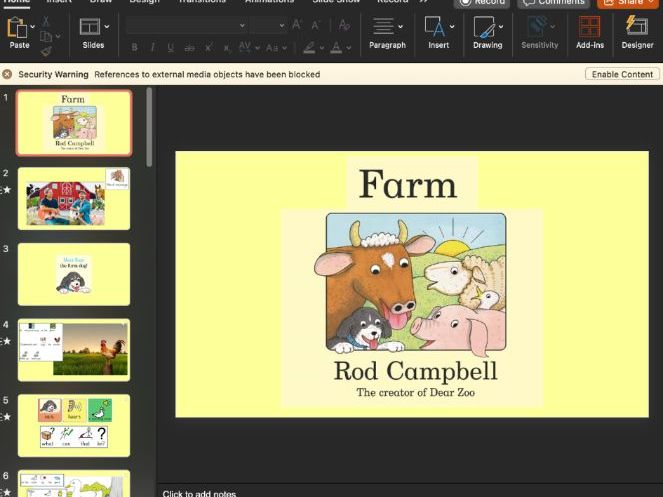Click the Clear Formatting icon
Screen dimensions: 663x497
(x=344, y=25)
